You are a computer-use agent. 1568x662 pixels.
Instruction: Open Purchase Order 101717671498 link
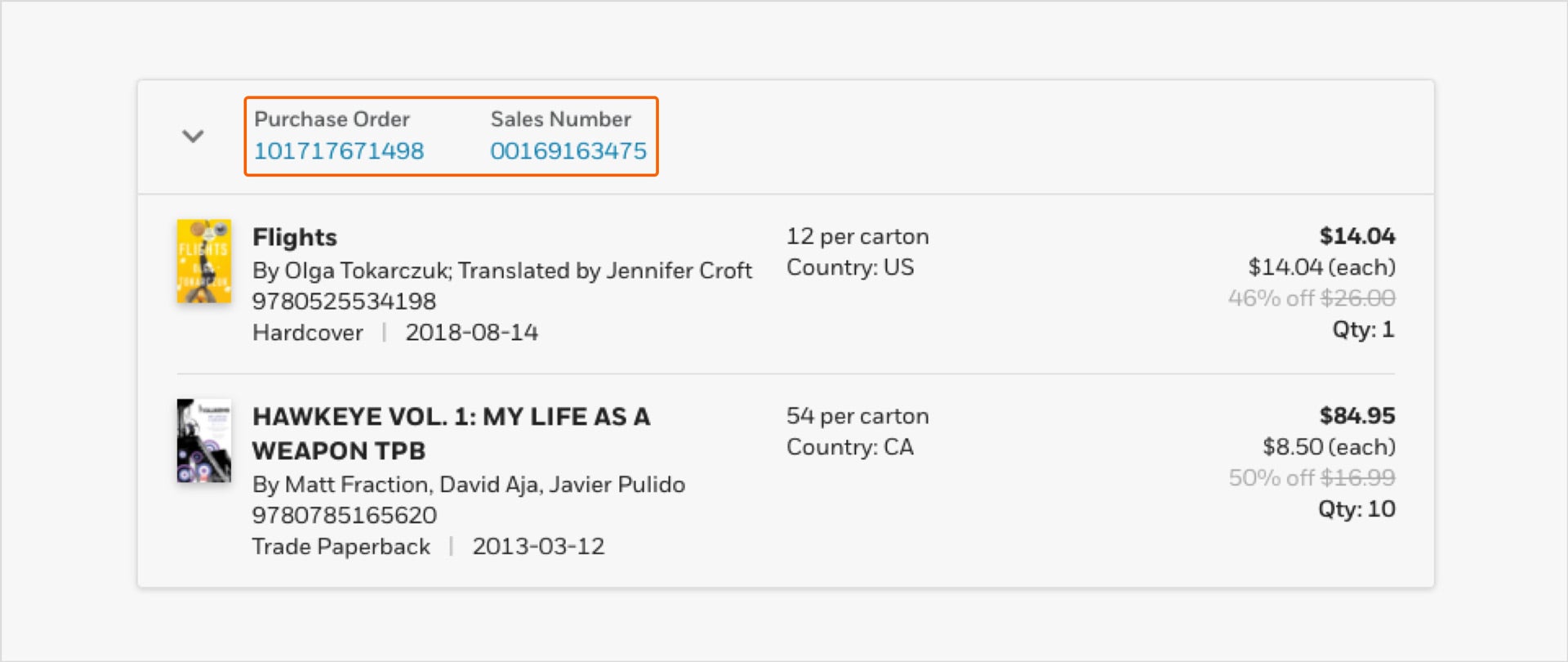339,151
